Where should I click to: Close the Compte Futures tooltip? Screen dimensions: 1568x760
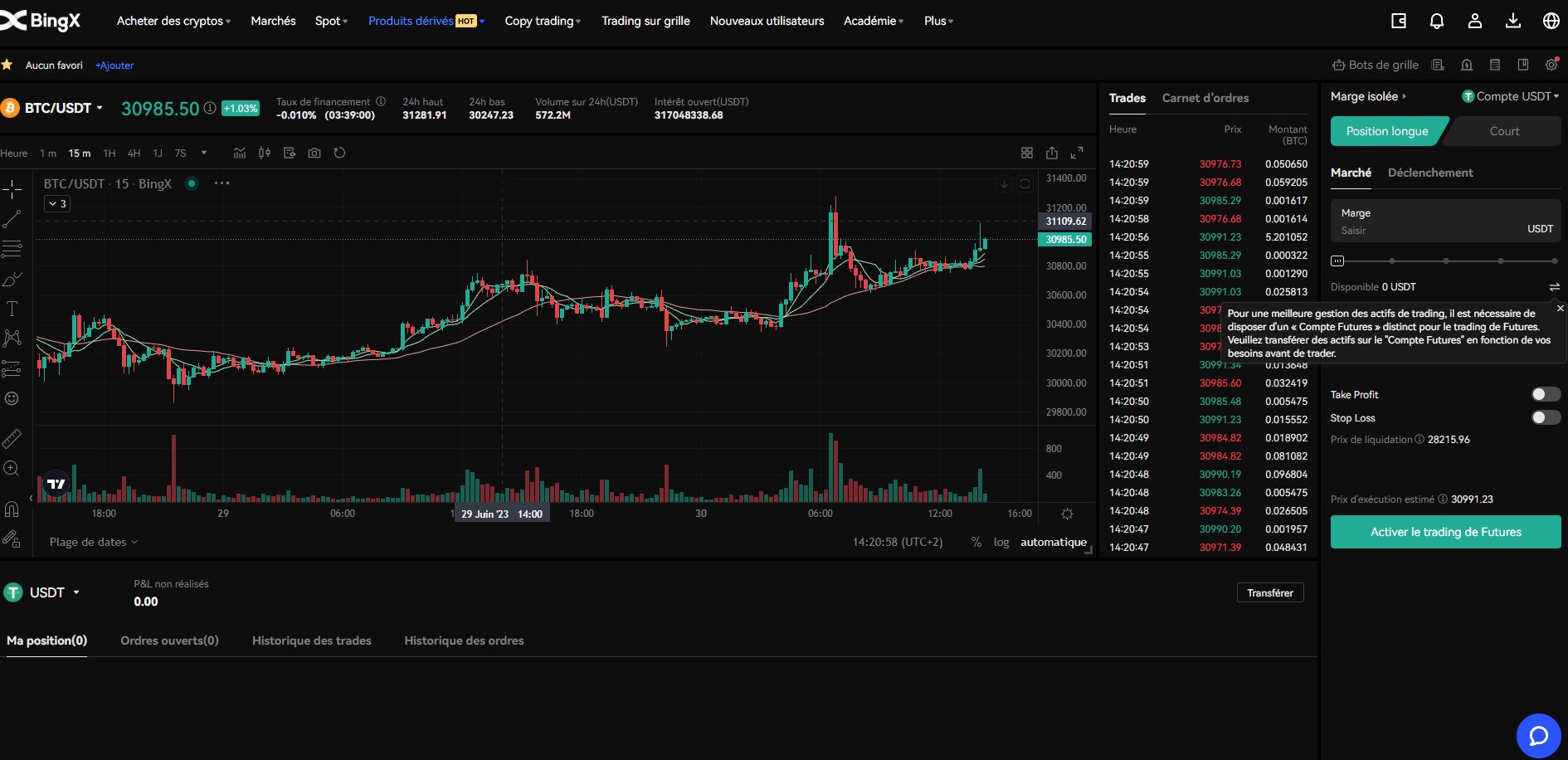[x=1560, y=309]
